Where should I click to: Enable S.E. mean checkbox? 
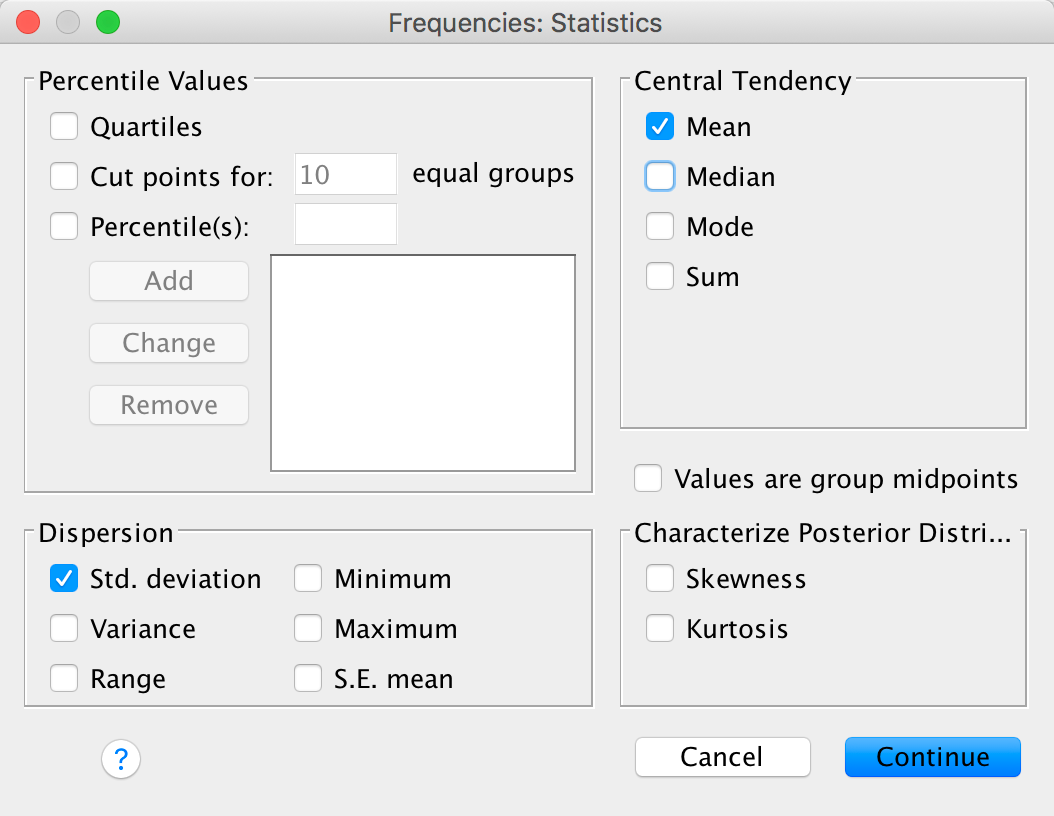[x=308, y=679]
